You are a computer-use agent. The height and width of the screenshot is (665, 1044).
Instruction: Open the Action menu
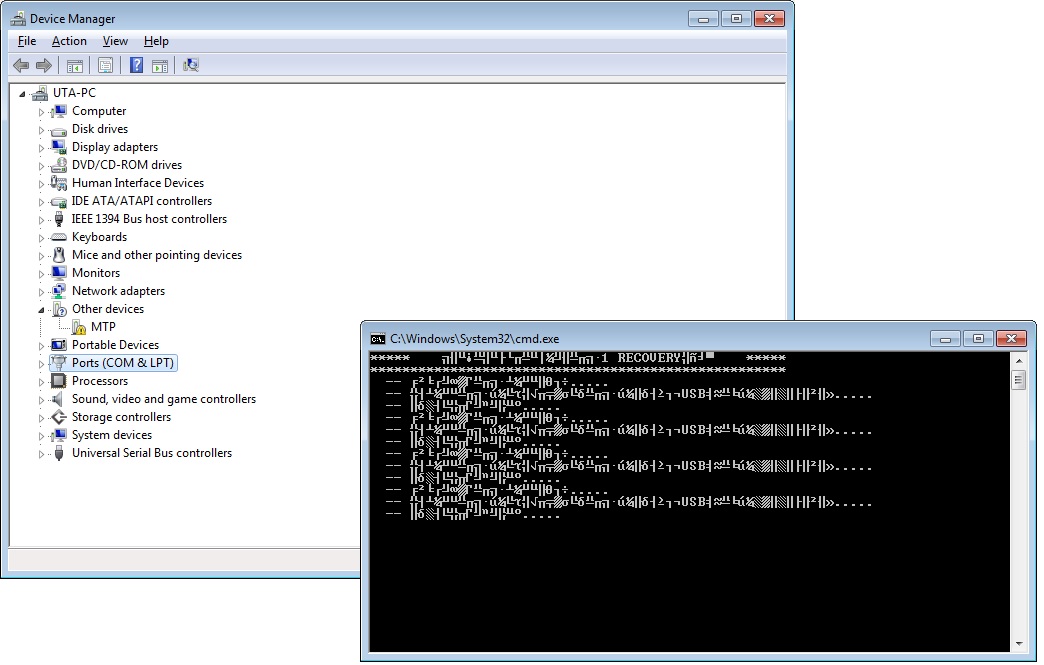tap(69, 41)
